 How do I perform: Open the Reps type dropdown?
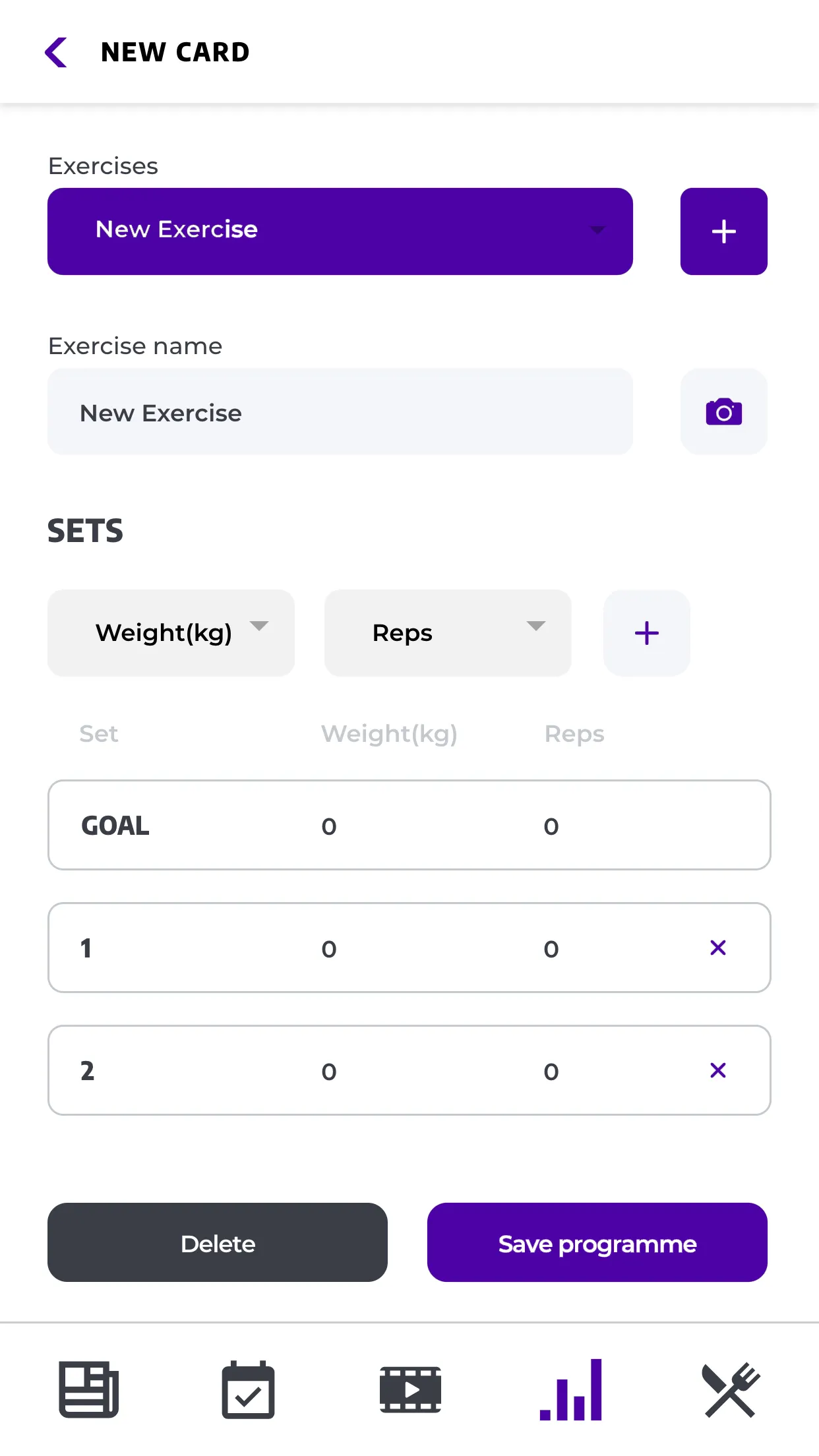tap(448, 633)
